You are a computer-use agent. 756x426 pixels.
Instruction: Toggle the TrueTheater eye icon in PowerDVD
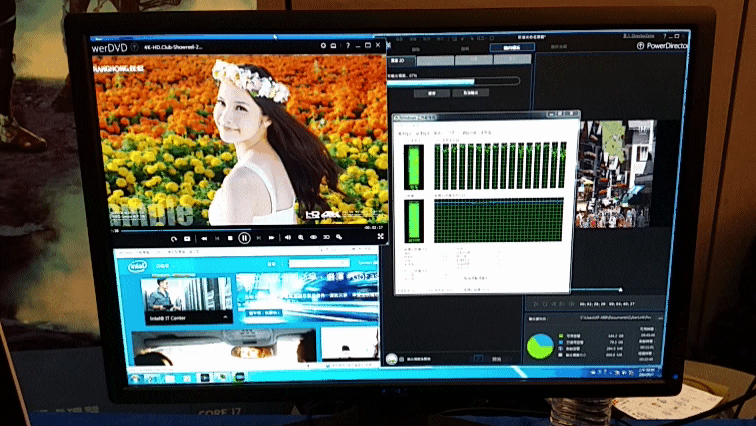[313, 237]
